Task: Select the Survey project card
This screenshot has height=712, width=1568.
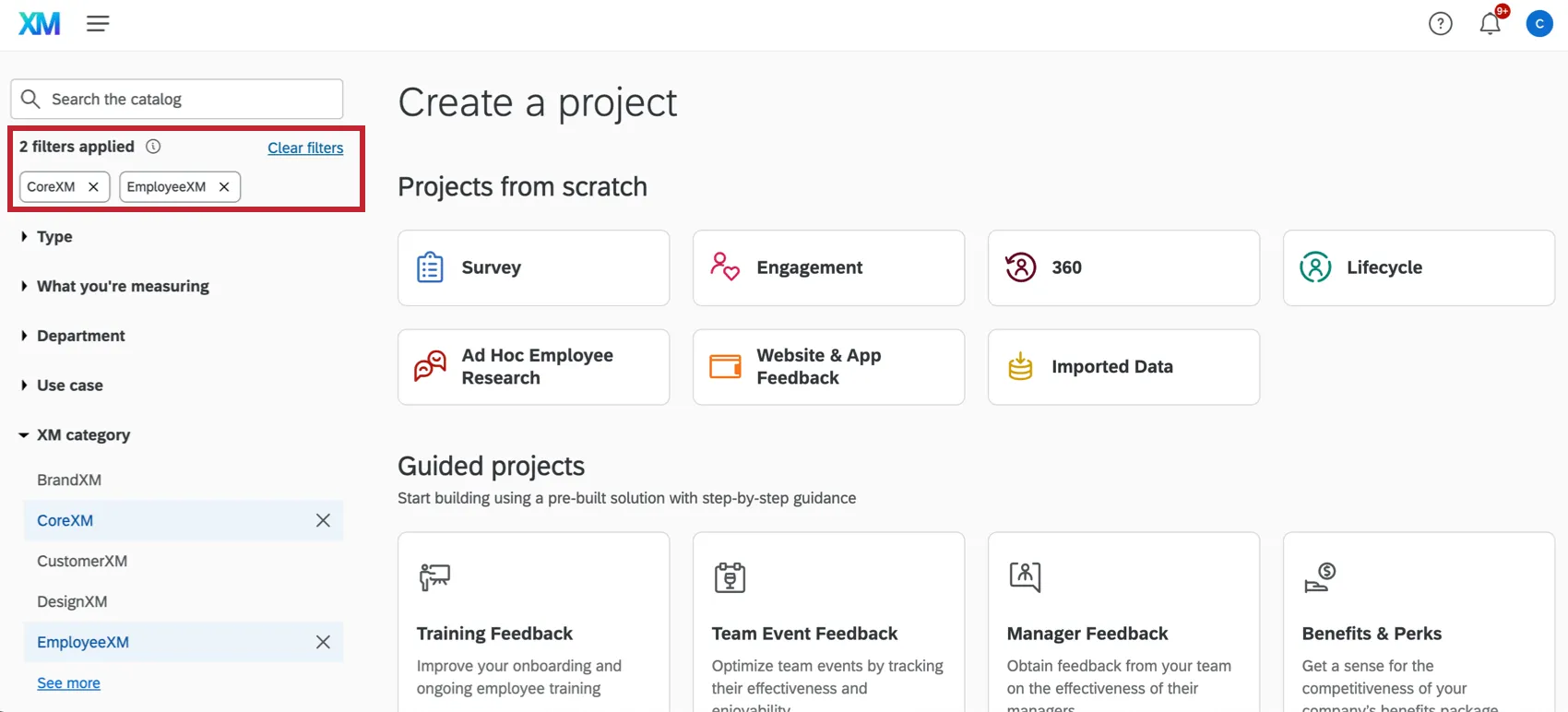Action: point(533,267)
